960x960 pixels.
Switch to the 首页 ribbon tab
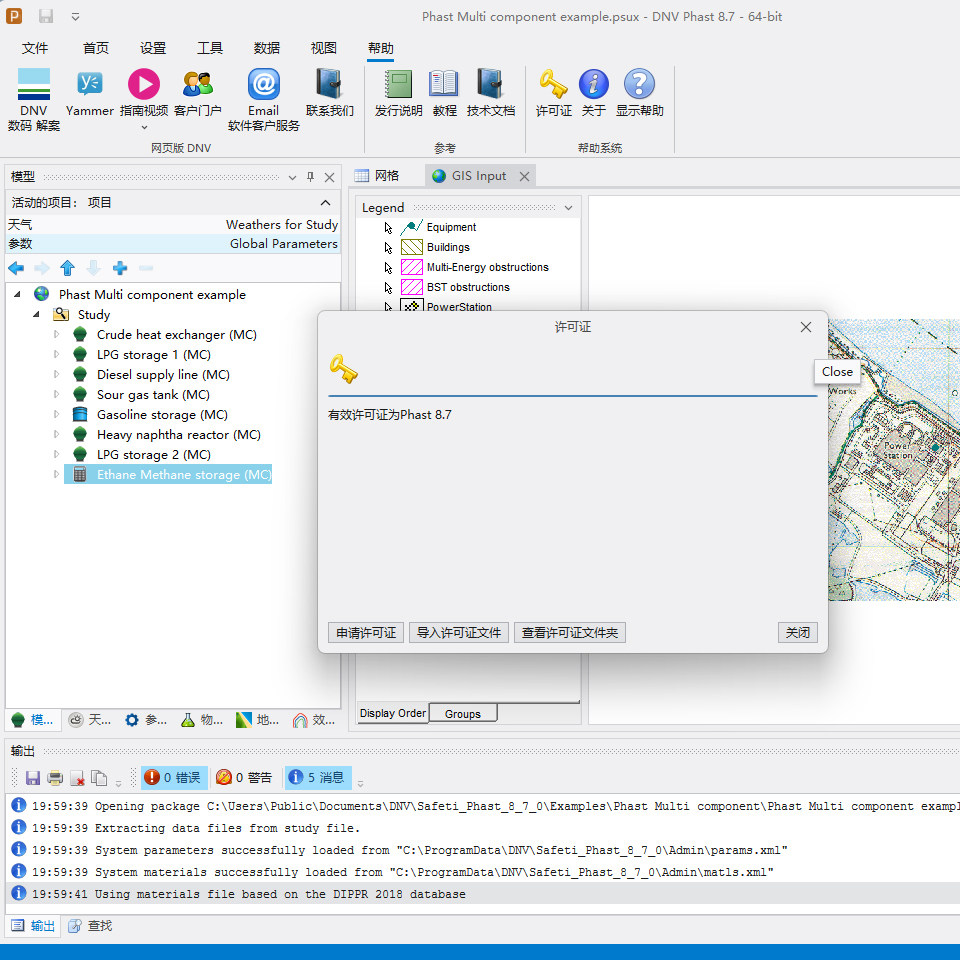click(96, 48)
